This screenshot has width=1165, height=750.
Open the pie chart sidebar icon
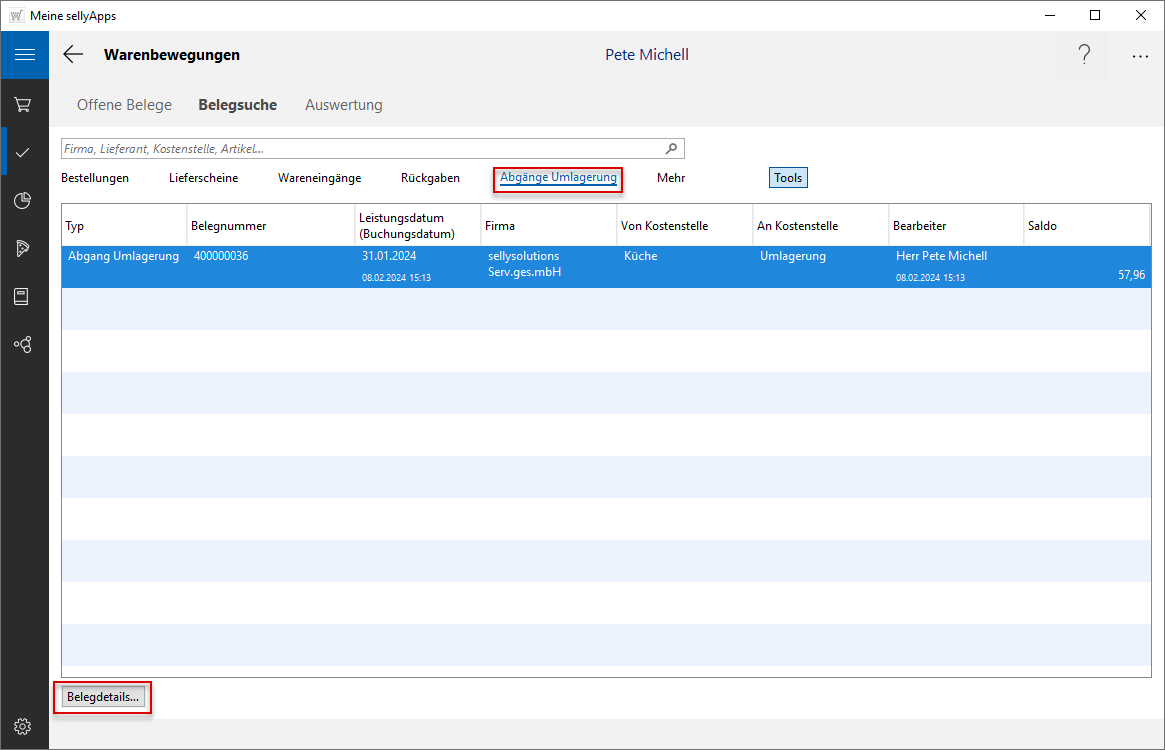tap(23, 201)
